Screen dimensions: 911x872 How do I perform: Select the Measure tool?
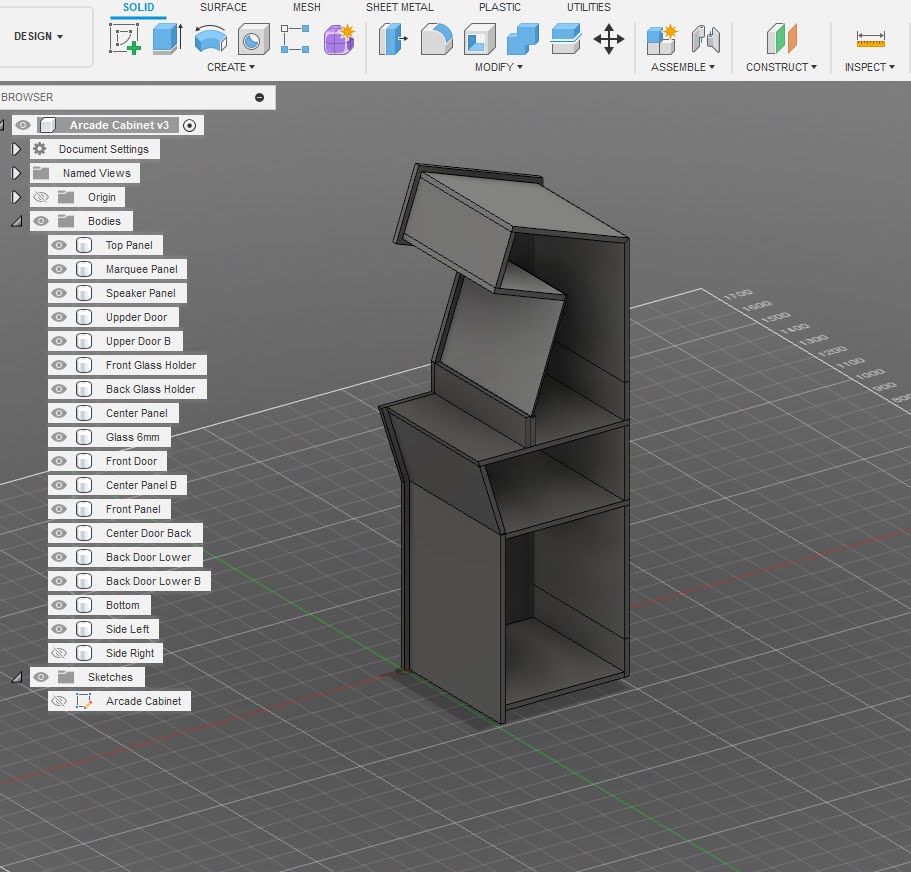click(x=870, y=39)
